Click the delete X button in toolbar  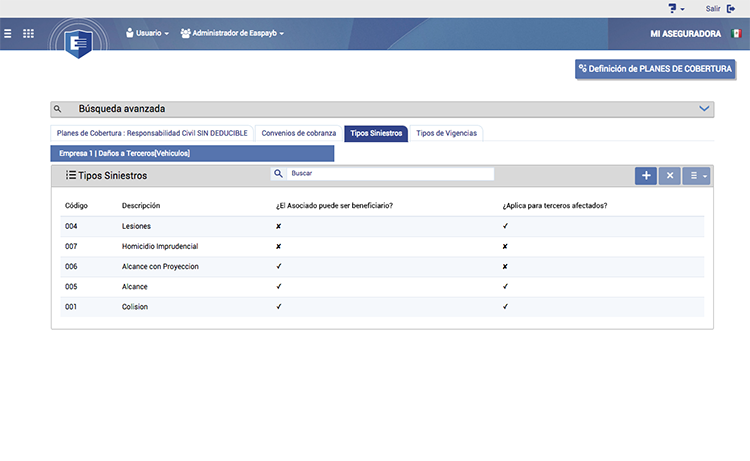pos(670,175)
